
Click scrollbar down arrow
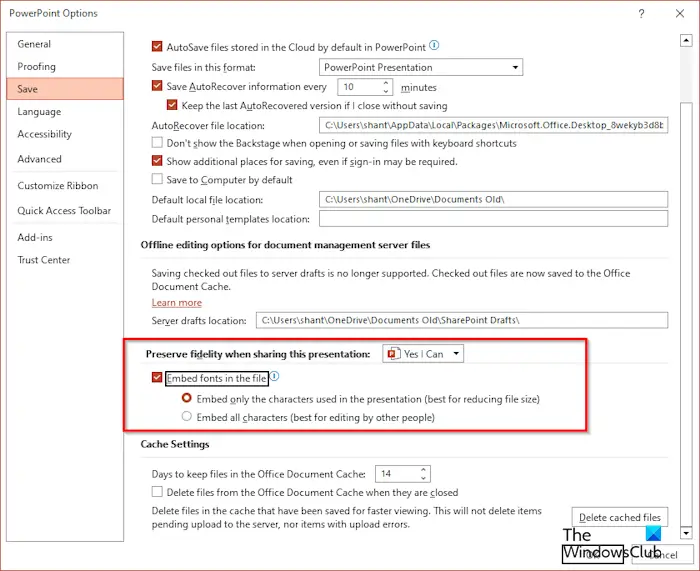(686, 533)
